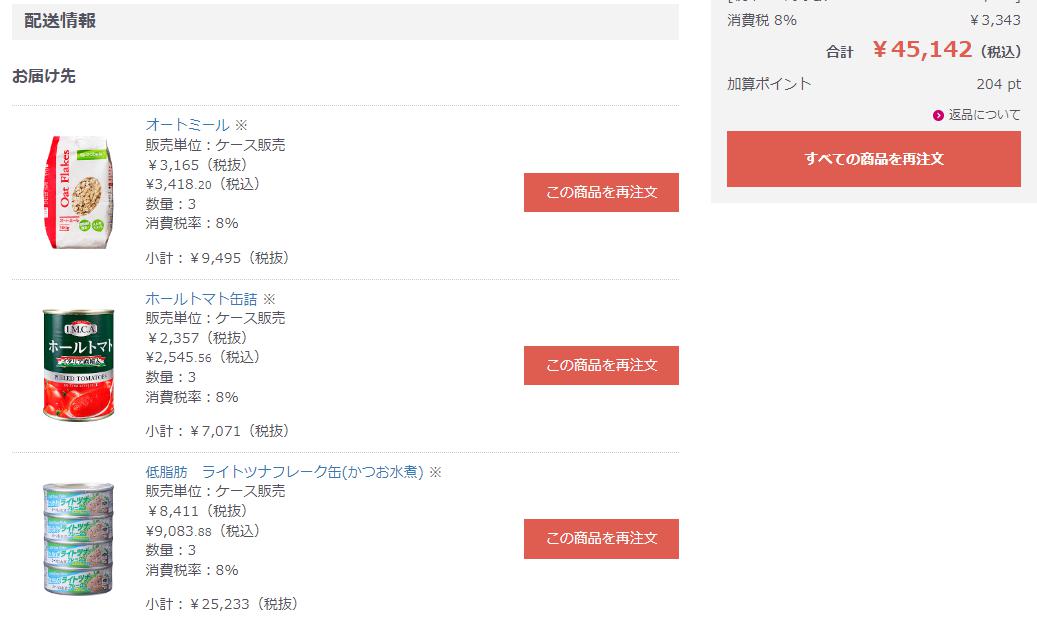
Task: Open the 返品について link
Action: pyautogui.click(x=984, y=115)
